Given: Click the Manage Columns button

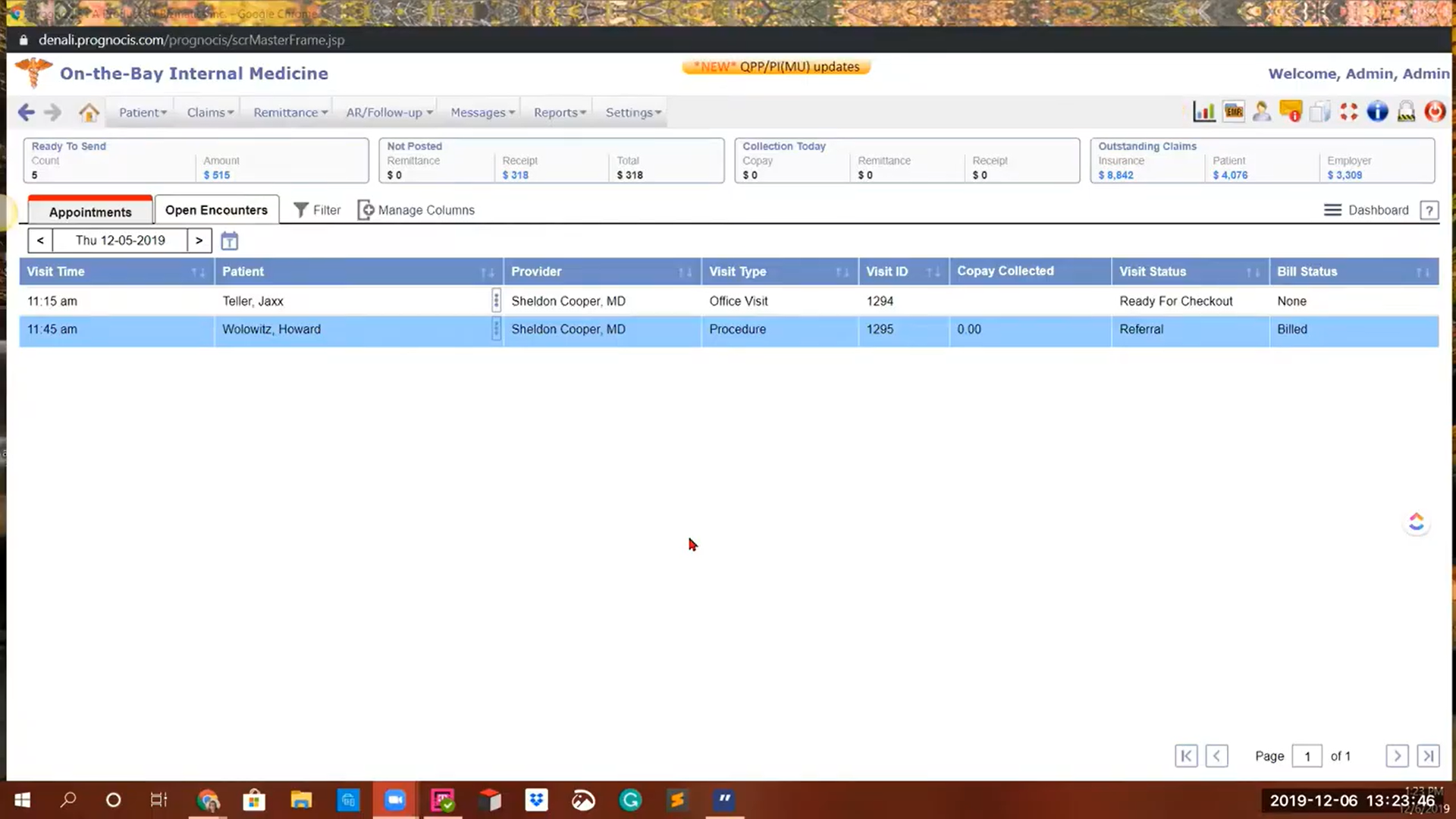Looking at the screenshot, I should (416, 210).
